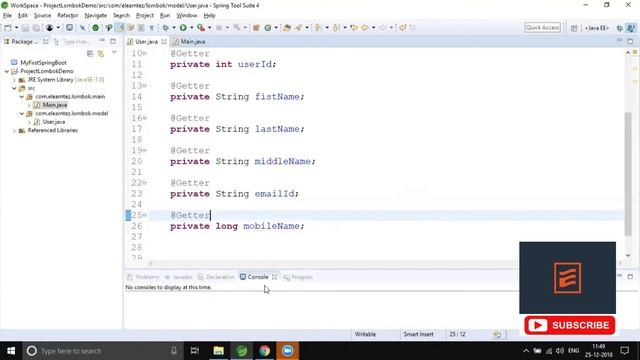This screenshot has width=640, height=360.
Task: Open Windows File Explorer on taskbar
Action: click(218, 351)
